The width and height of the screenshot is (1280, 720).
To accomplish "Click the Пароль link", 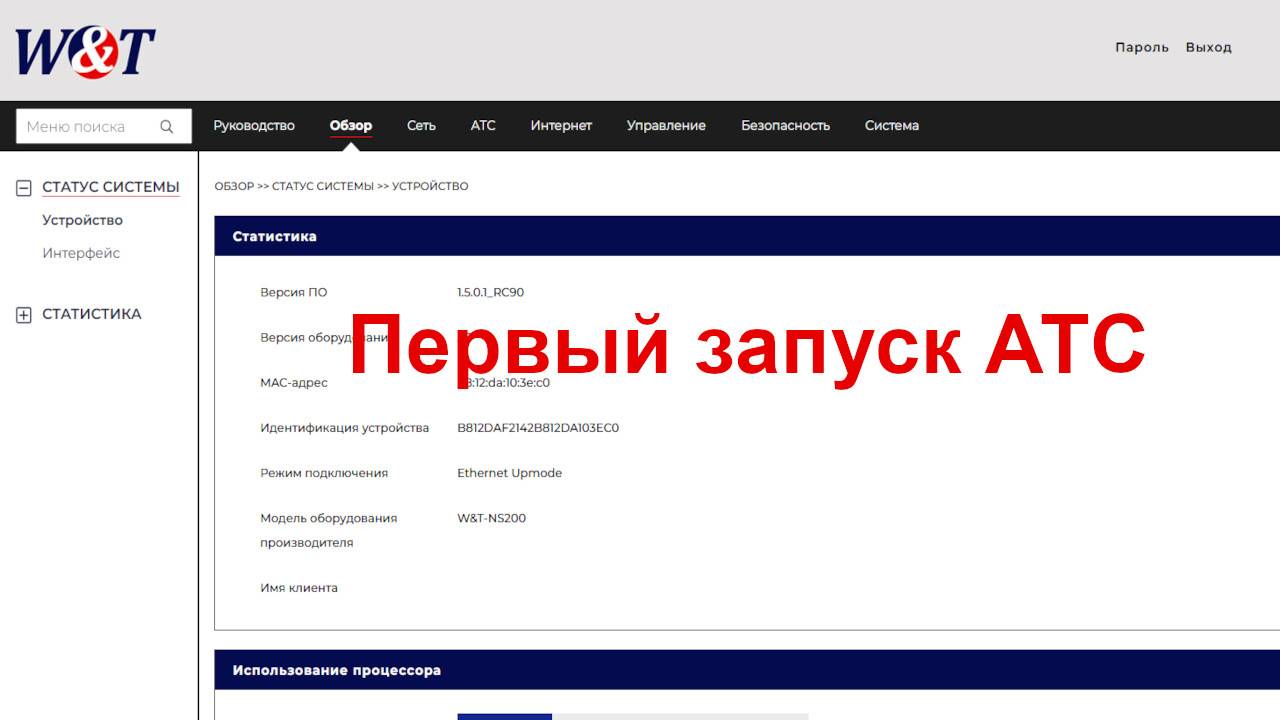I will tap(1142, 47).
